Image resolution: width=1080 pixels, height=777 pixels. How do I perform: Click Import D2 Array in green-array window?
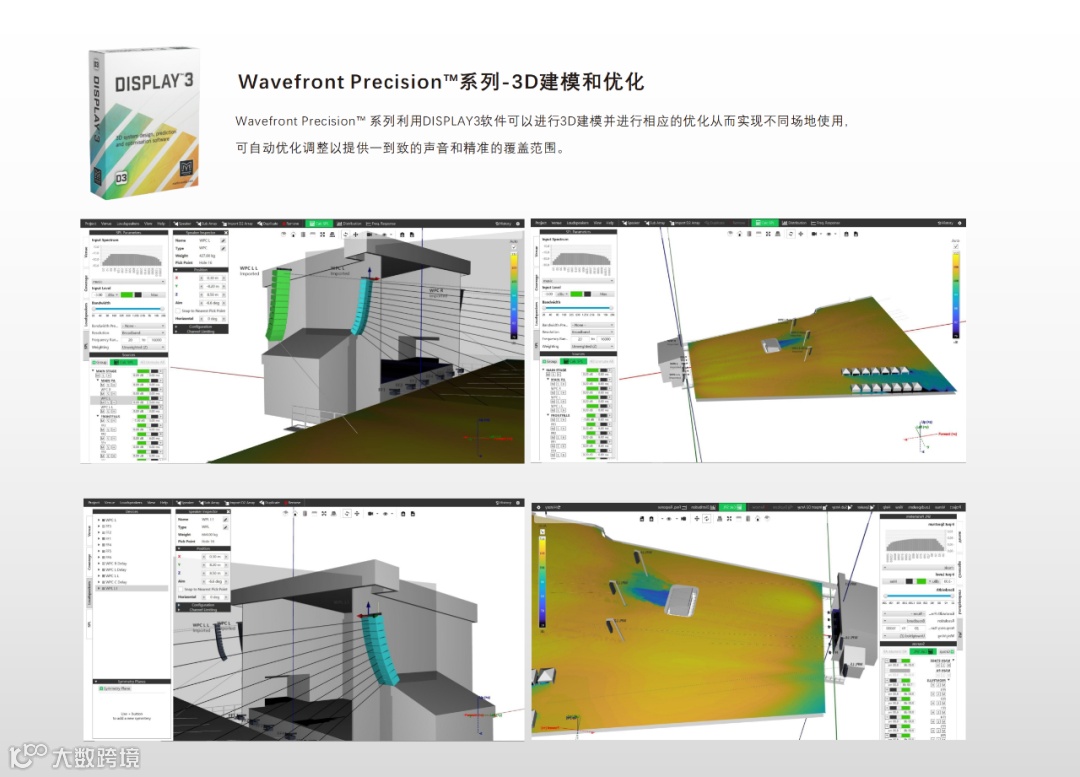tap(238, 224)
